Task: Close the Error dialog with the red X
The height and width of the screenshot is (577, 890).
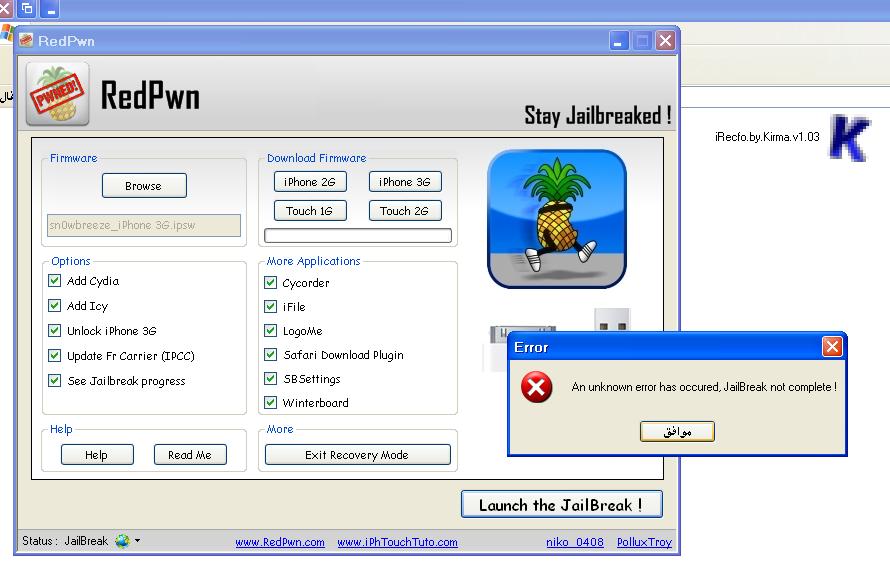Action: [x=832, y=347]
